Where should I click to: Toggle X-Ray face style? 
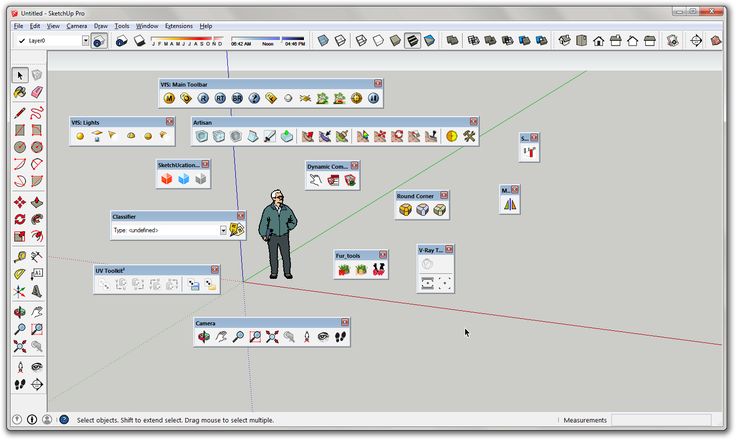pos(323,41)
